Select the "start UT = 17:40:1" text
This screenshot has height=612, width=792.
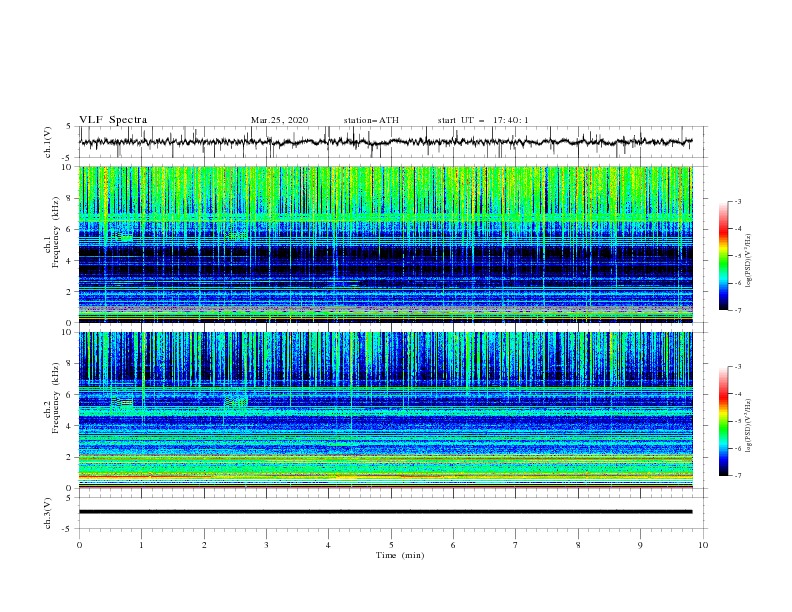click(483, 120)
